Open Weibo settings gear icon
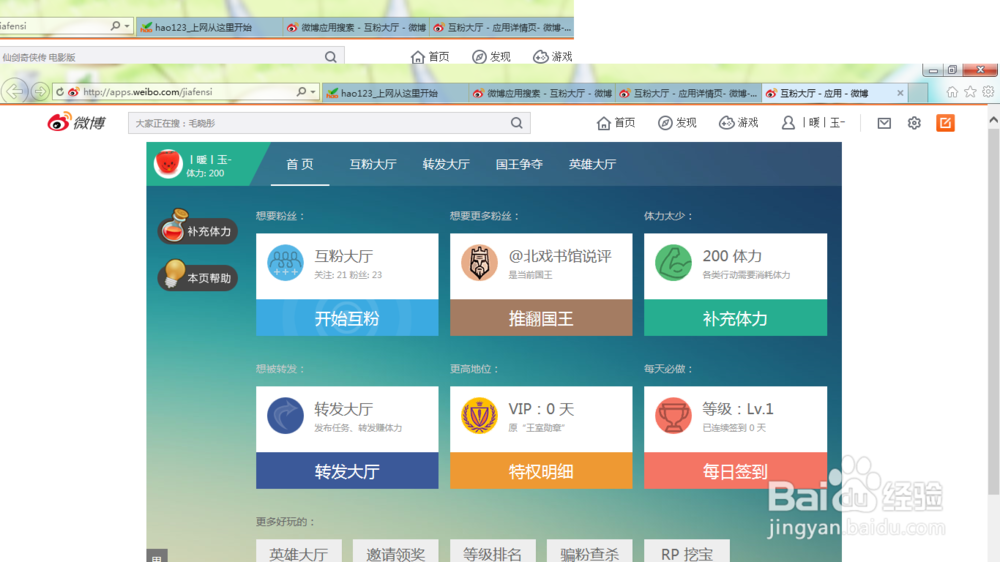This screenshot has height=562, width=1000. click(x=914, y=123)
